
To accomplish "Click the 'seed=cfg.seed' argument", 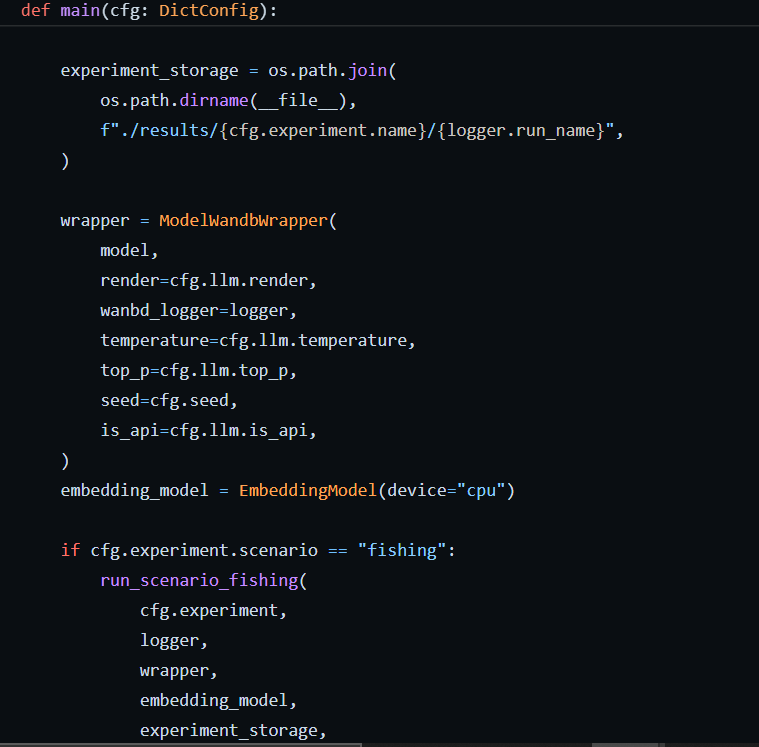I will tap(164, 401).
